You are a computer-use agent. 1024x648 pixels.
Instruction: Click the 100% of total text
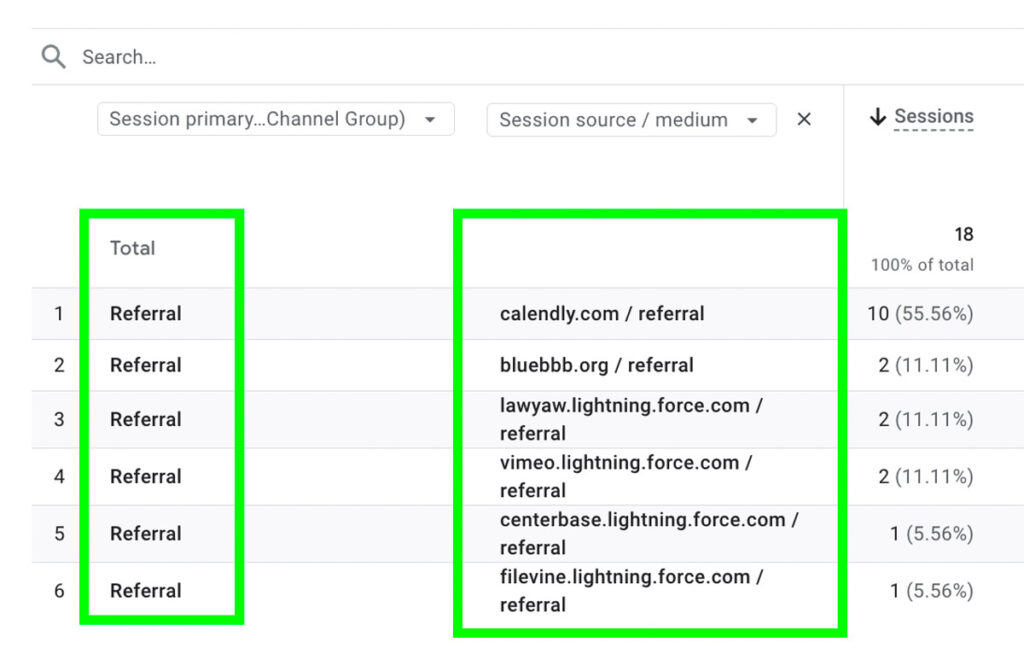[922, 265]
